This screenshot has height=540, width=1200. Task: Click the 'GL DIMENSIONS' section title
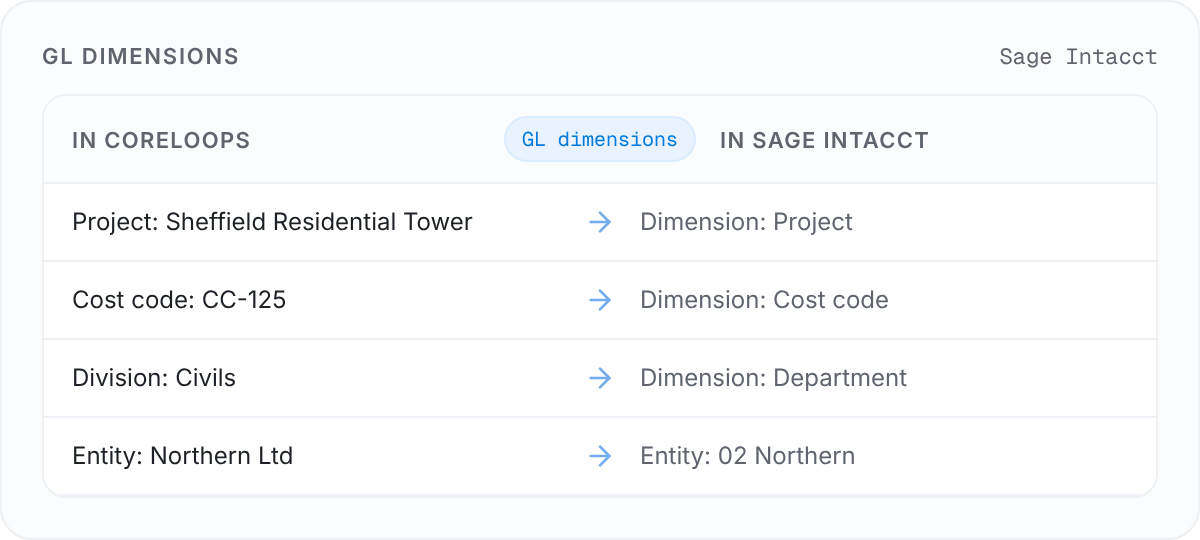pos(141,56)
